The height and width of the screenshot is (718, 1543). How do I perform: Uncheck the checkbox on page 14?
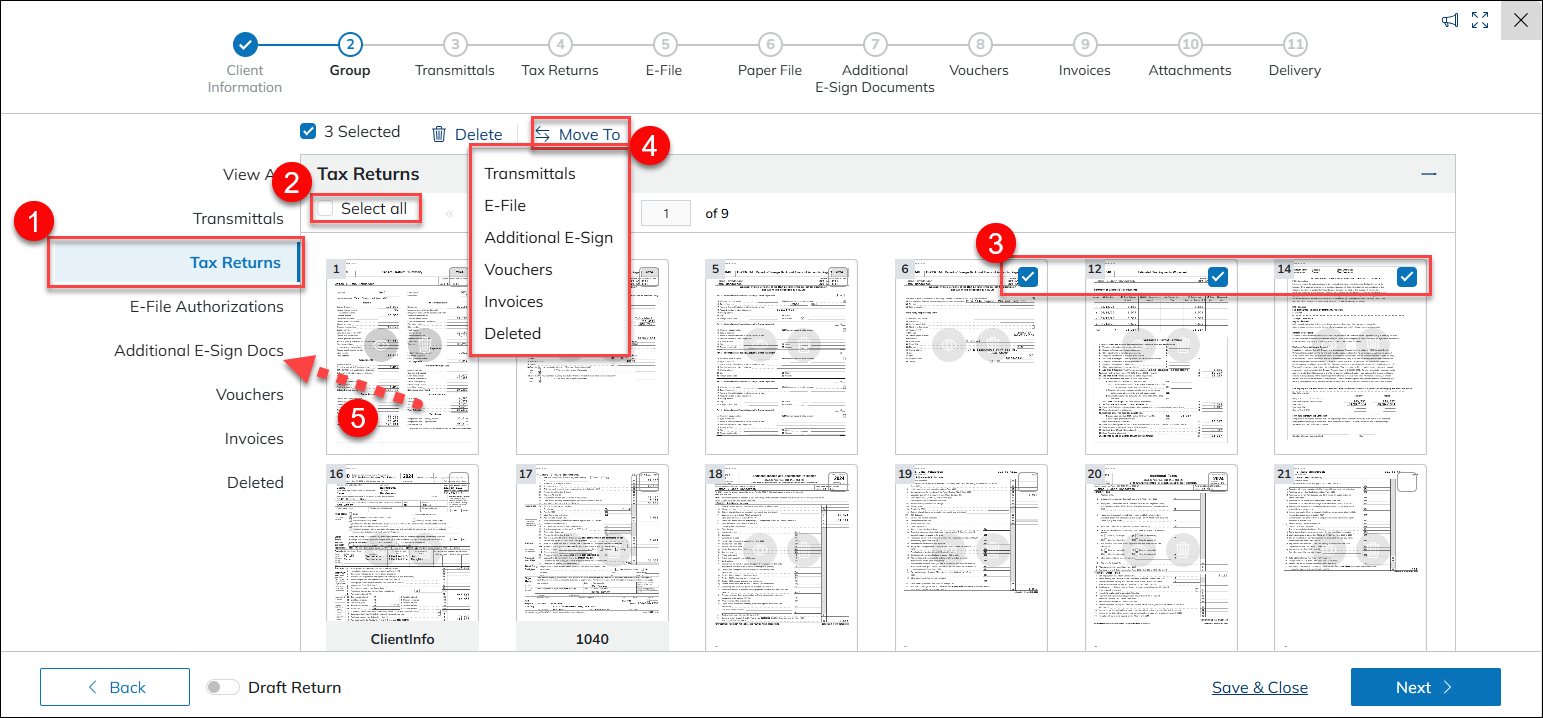pos(1406,277)
